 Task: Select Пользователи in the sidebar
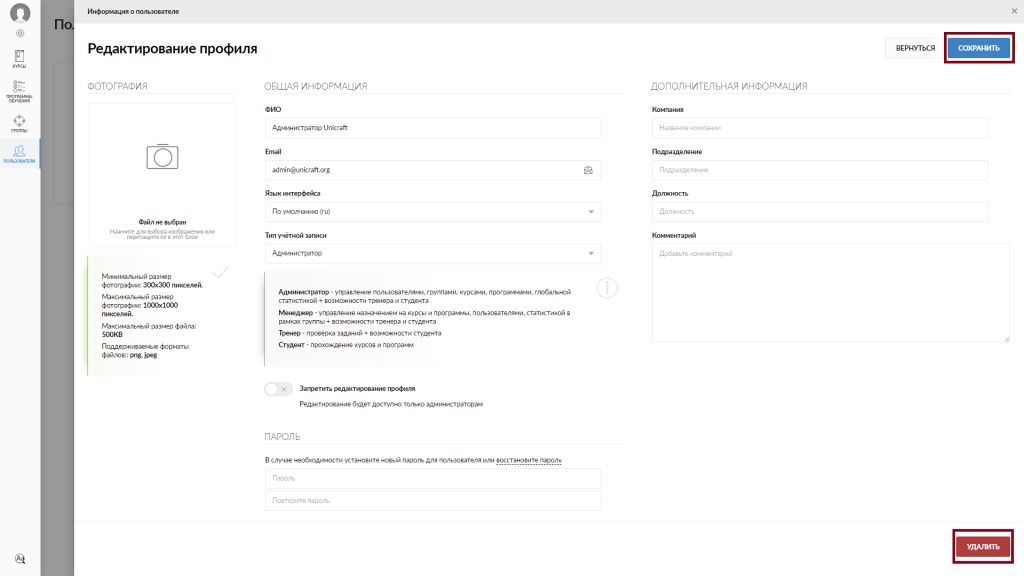point(20,154)
